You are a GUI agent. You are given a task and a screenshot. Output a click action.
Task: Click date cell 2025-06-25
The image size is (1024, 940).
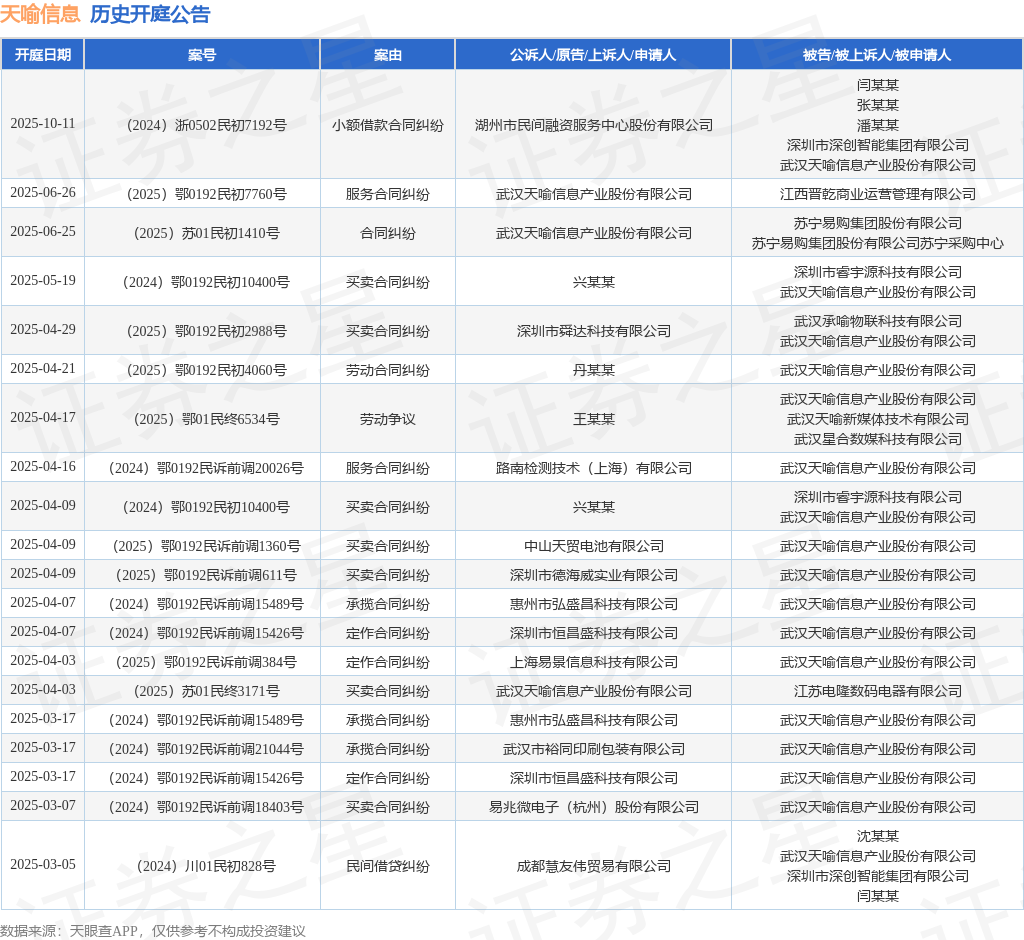click(42, 232)
